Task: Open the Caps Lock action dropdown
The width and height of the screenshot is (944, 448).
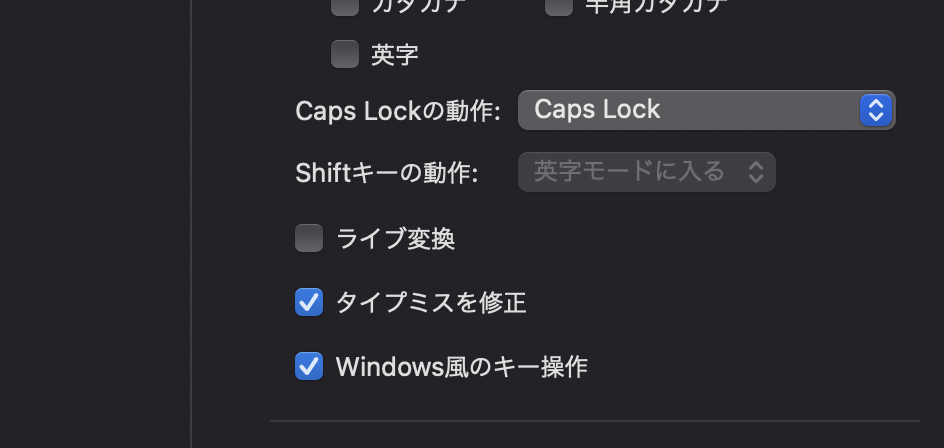Action: pyautogui.click(x=706, y=110)
